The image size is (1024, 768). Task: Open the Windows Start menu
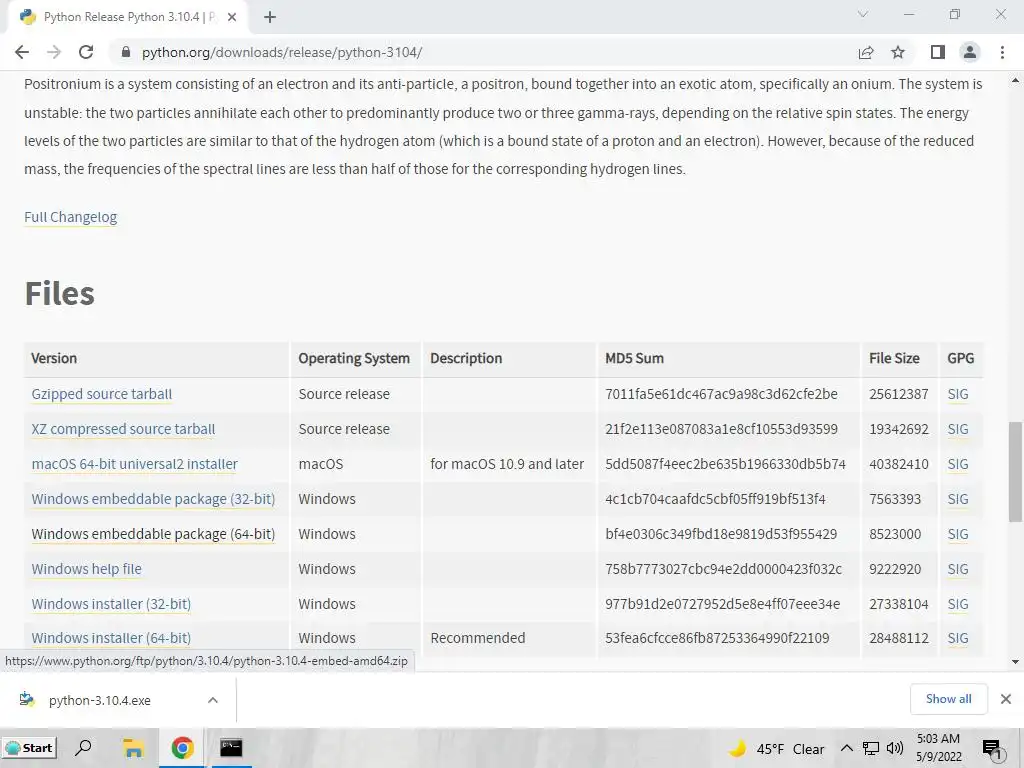pyautogui.click(x=29, y=748)
